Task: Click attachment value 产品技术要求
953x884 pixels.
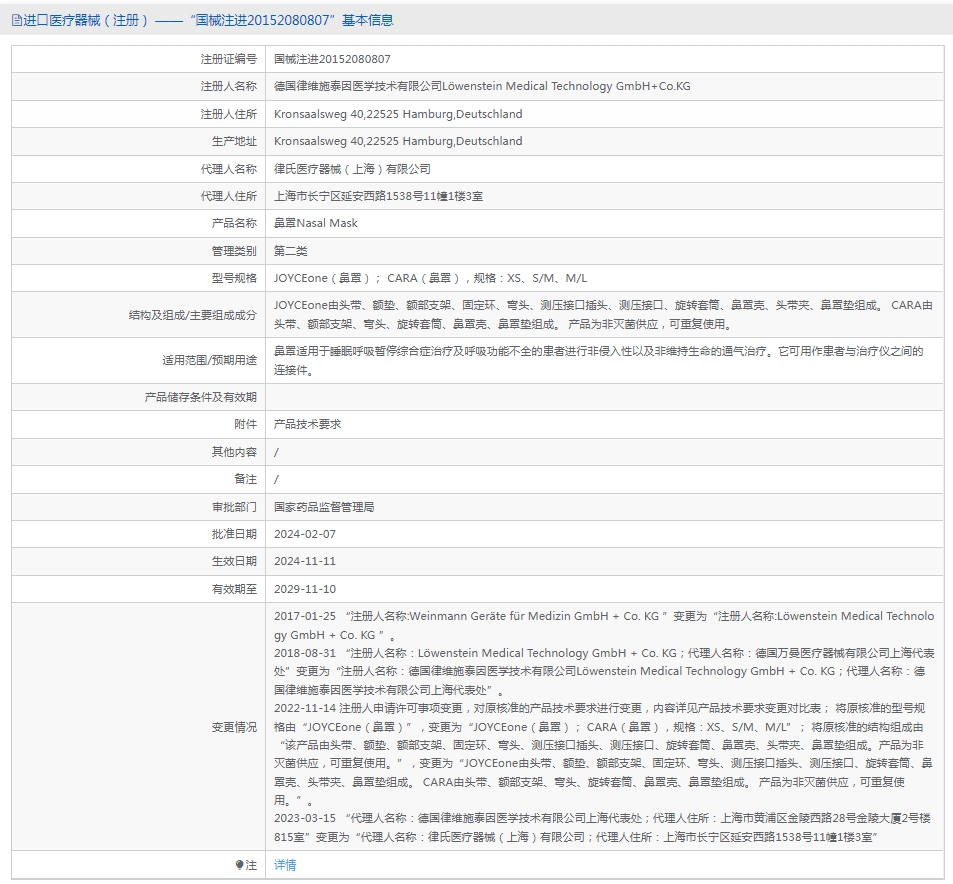Action: tap(308, 424)
